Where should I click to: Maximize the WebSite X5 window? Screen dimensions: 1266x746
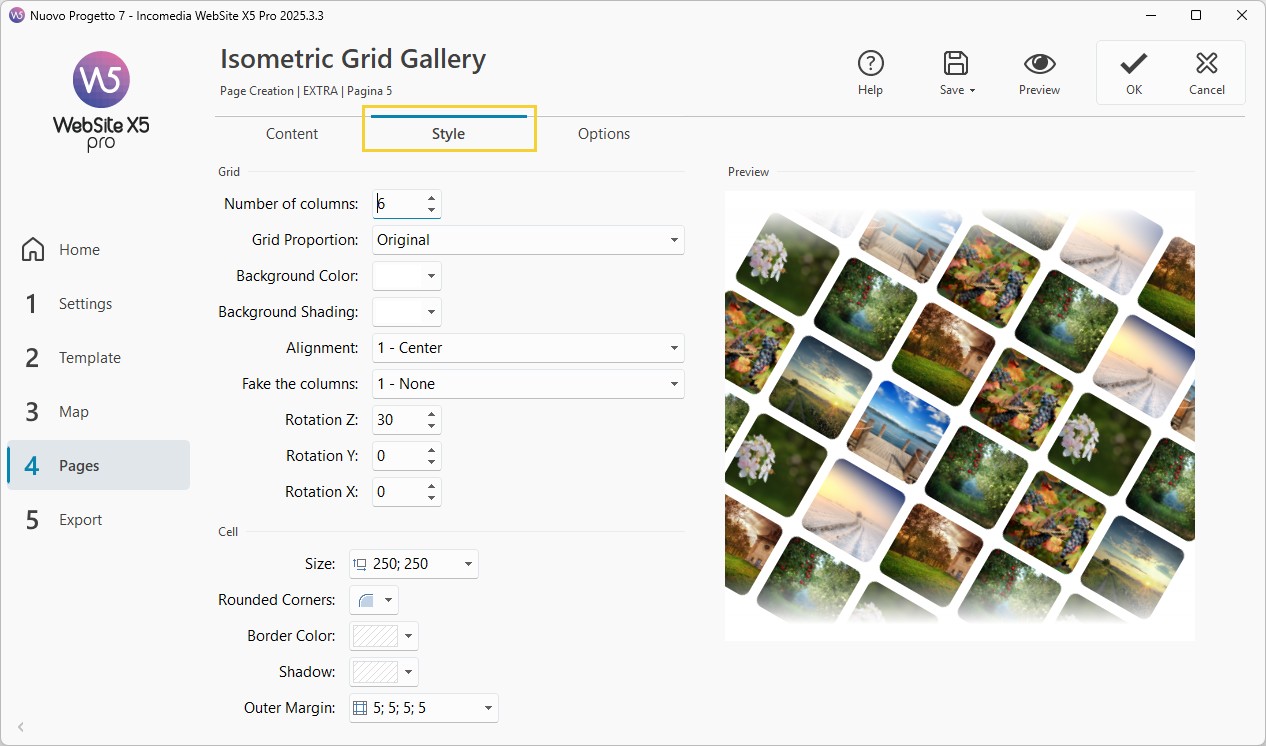pyautogui.click(x=1196, y=16)
